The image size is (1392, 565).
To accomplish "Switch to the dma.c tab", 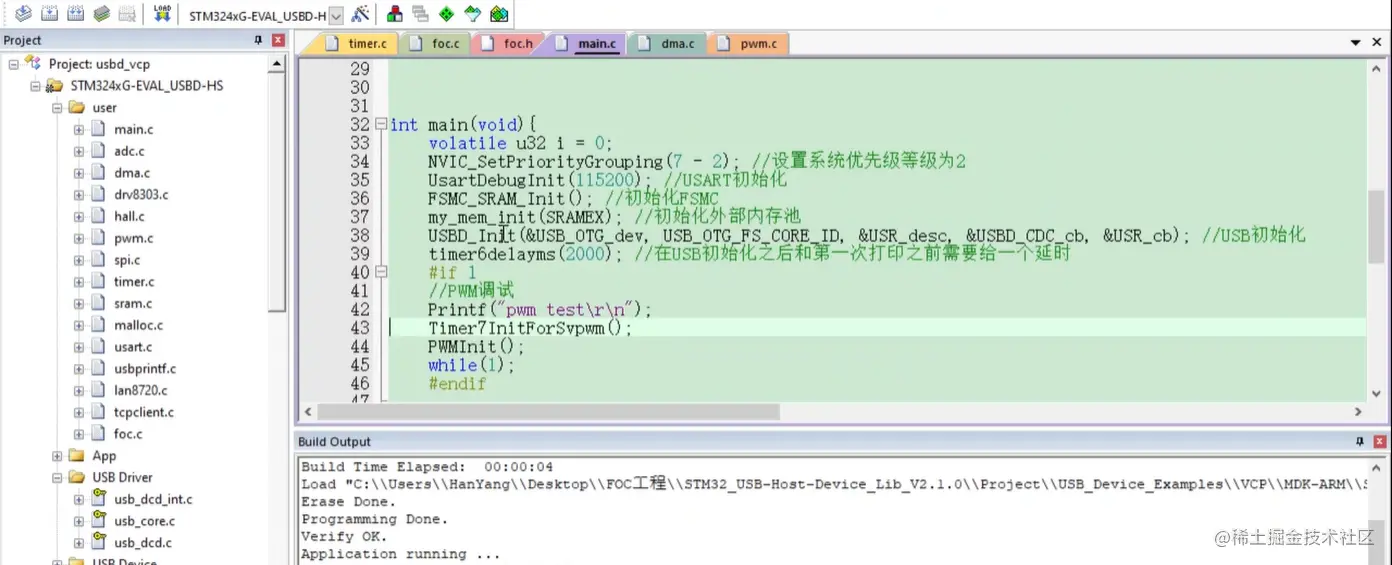I will pyautogui.click(x=667, y=43).
